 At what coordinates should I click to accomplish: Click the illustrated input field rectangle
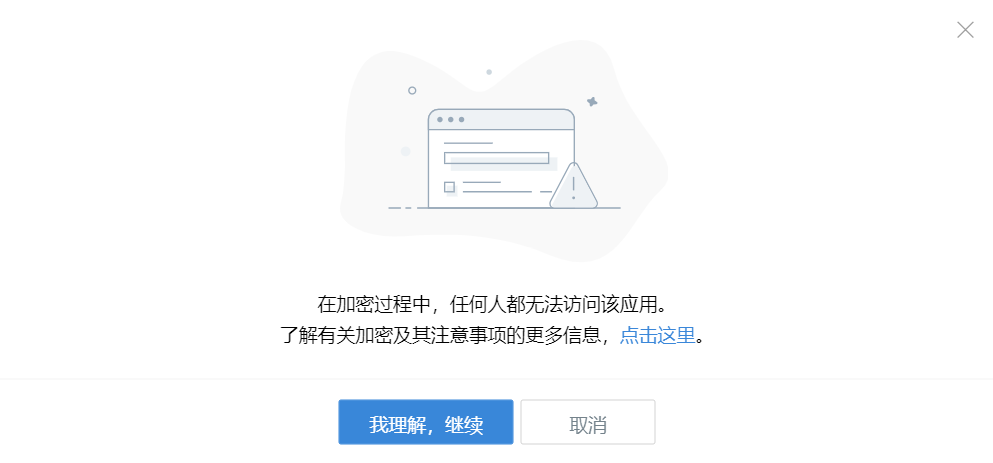pos(496,158)
